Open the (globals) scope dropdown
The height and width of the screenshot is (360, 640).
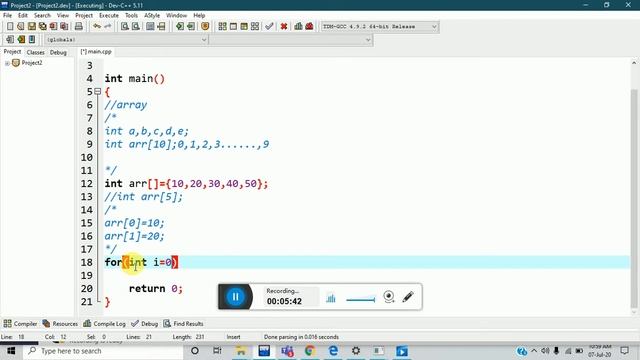click(x=204, y=40)
